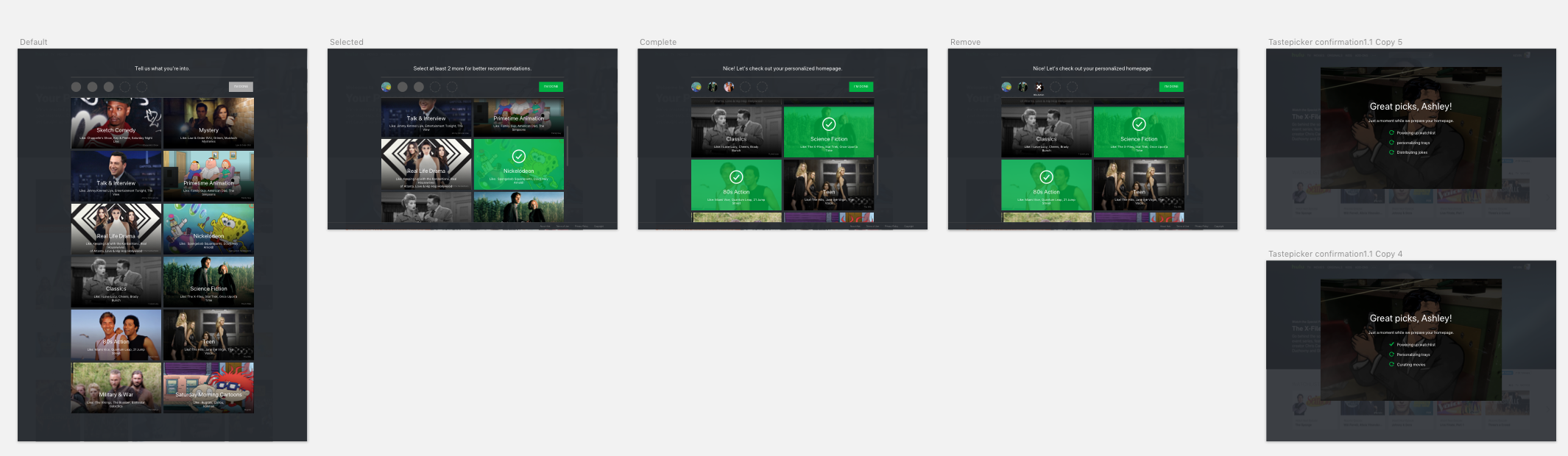1568x456 pixels.
Task: Select Talk & Interview tile in Default artboard
Action: pyautogui.click(x=116, y=176)
